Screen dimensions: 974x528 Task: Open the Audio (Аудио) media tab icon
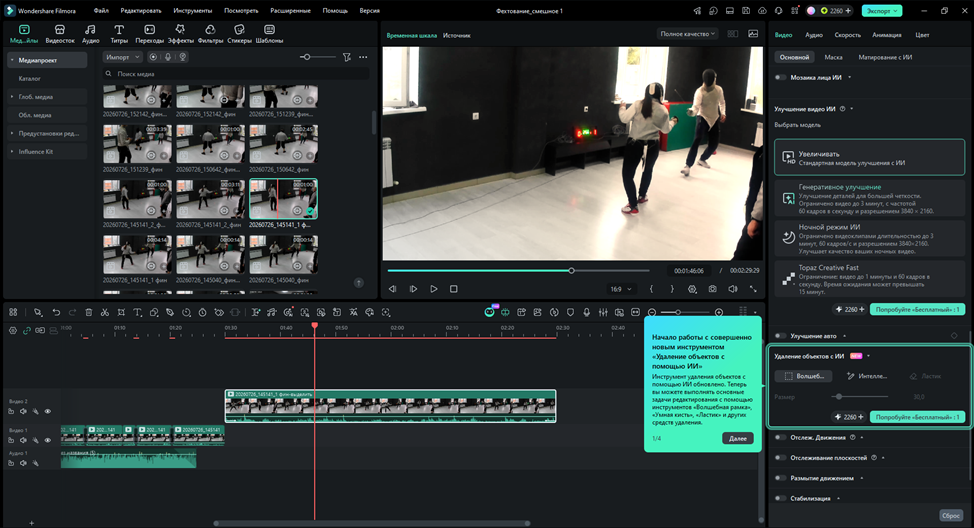[x=91, y=34]
